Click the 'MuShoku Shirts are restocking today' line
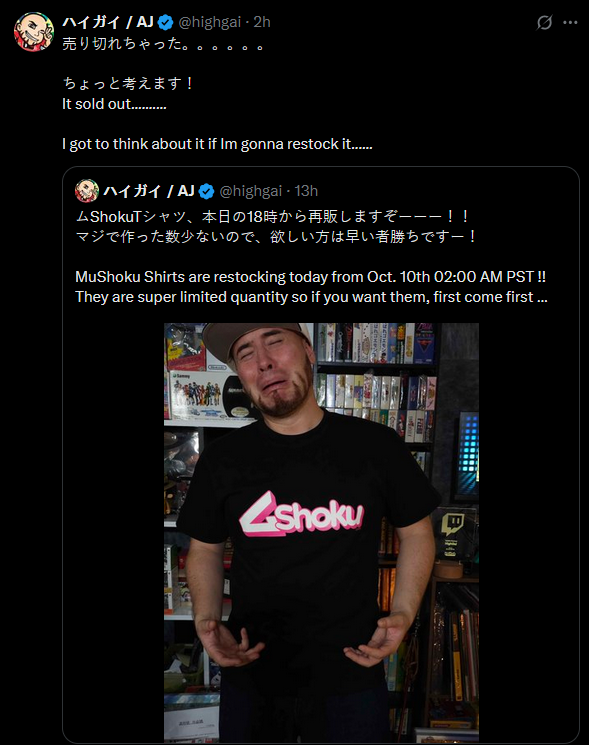The width and height of the screenshot is (589, 745). pyautogui.click(x=311, y=277)
